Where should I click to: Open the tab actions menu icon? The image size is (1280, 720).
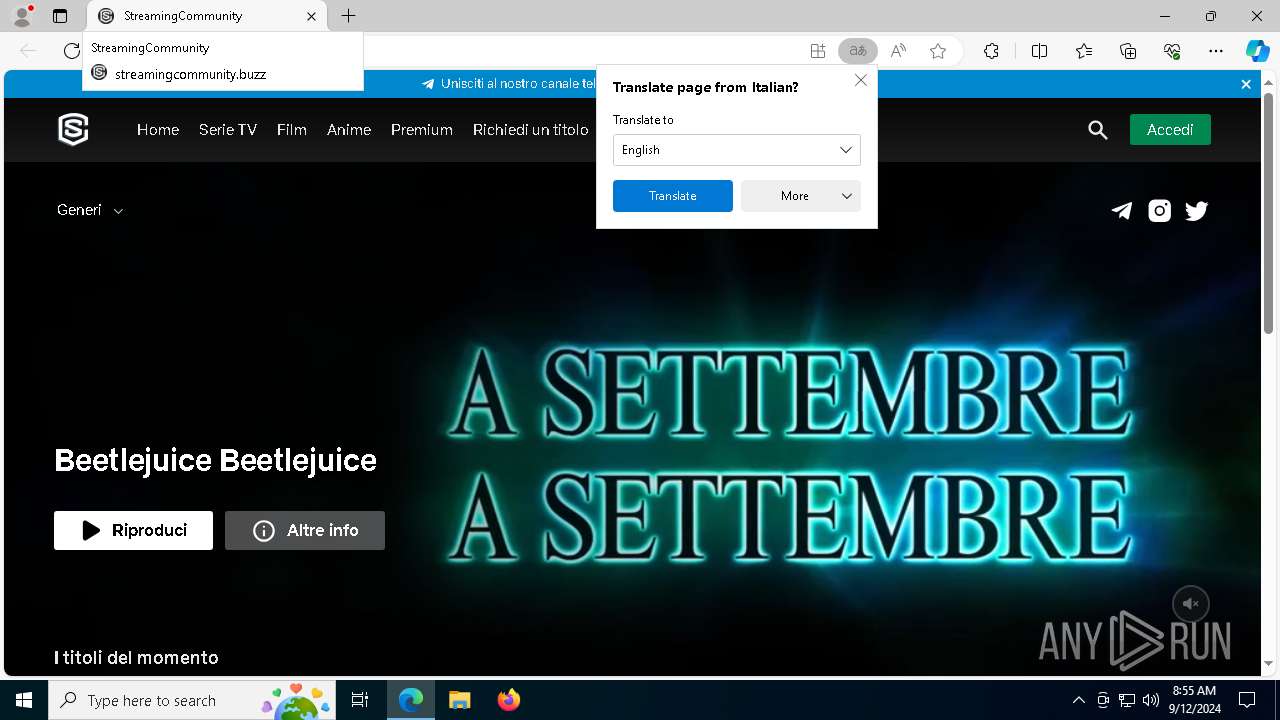[60, 16]
